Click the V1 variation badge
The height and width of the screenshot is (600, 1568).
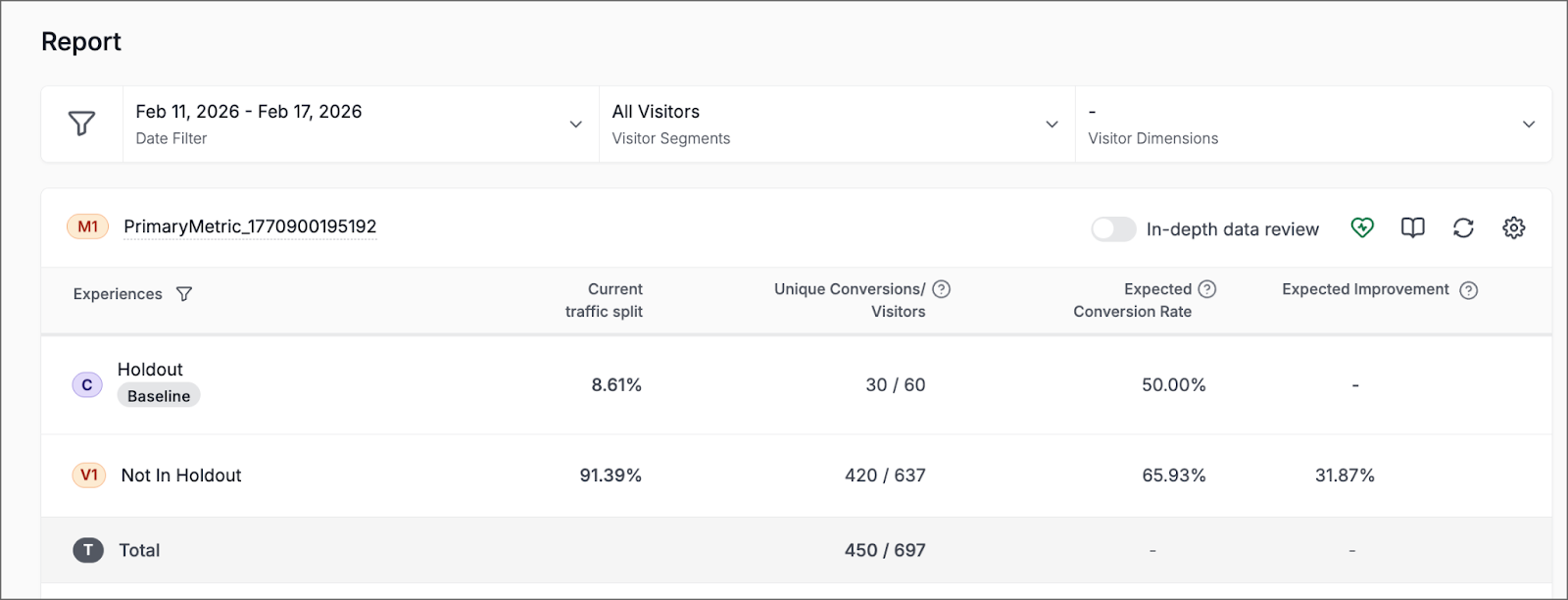click(x=88, y=475)
